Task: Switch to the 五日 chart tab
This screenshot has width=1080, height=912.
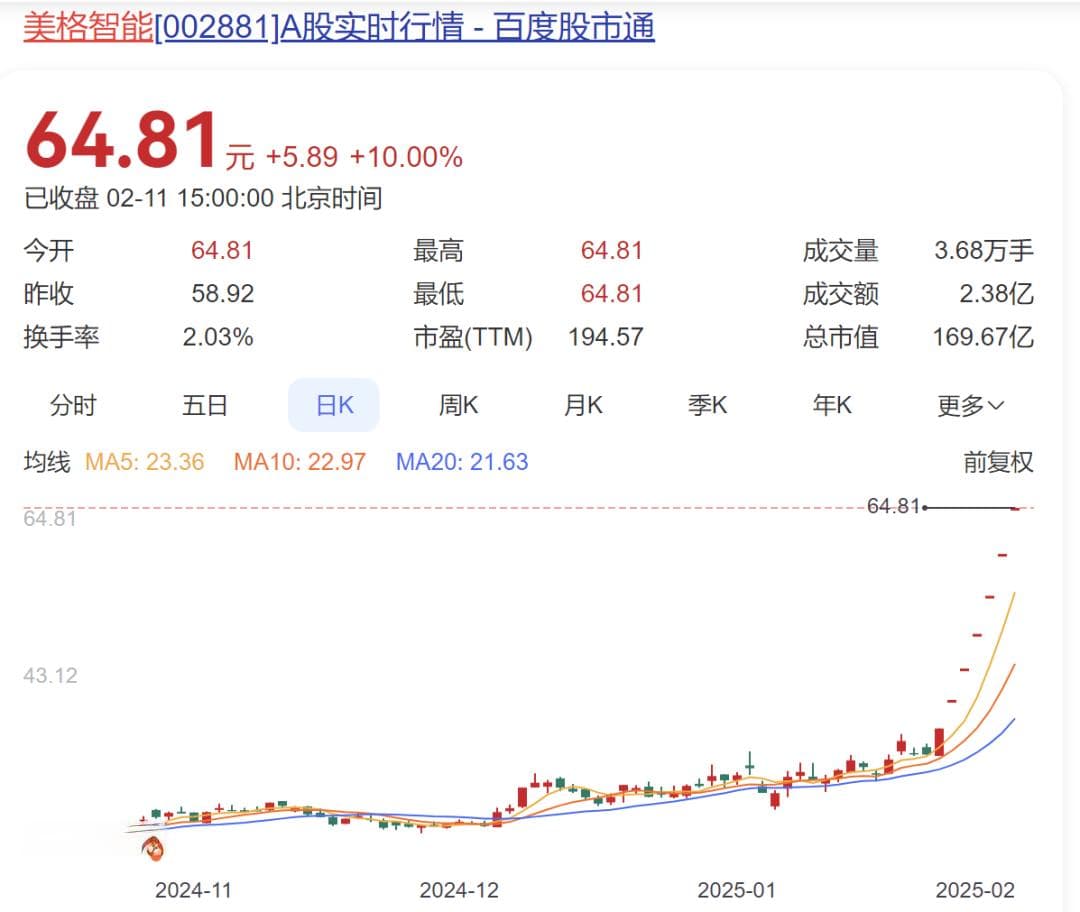Action: click(x=205, y=405)
